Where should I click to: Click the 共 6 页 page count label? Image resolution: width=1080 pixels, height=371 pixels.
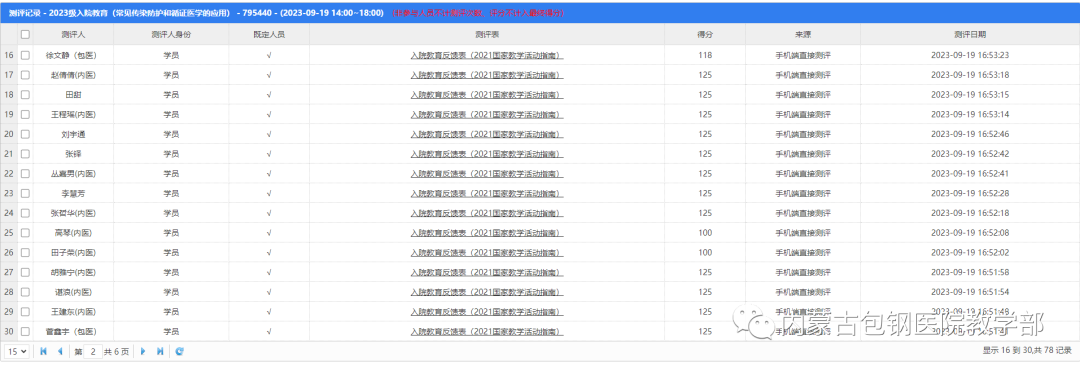point(116,351)
